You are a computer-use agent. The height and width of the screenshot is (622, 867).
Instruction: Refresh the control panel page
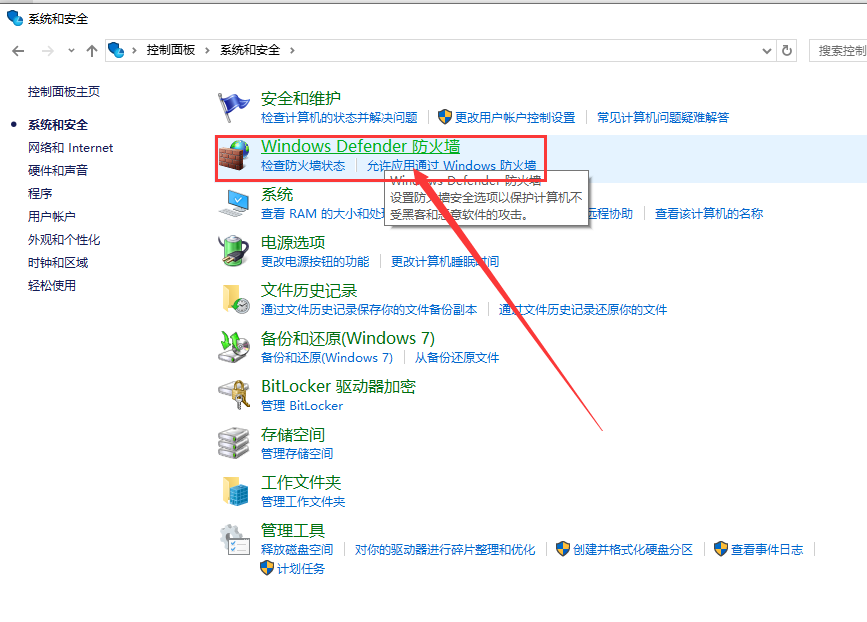point(786,51)
